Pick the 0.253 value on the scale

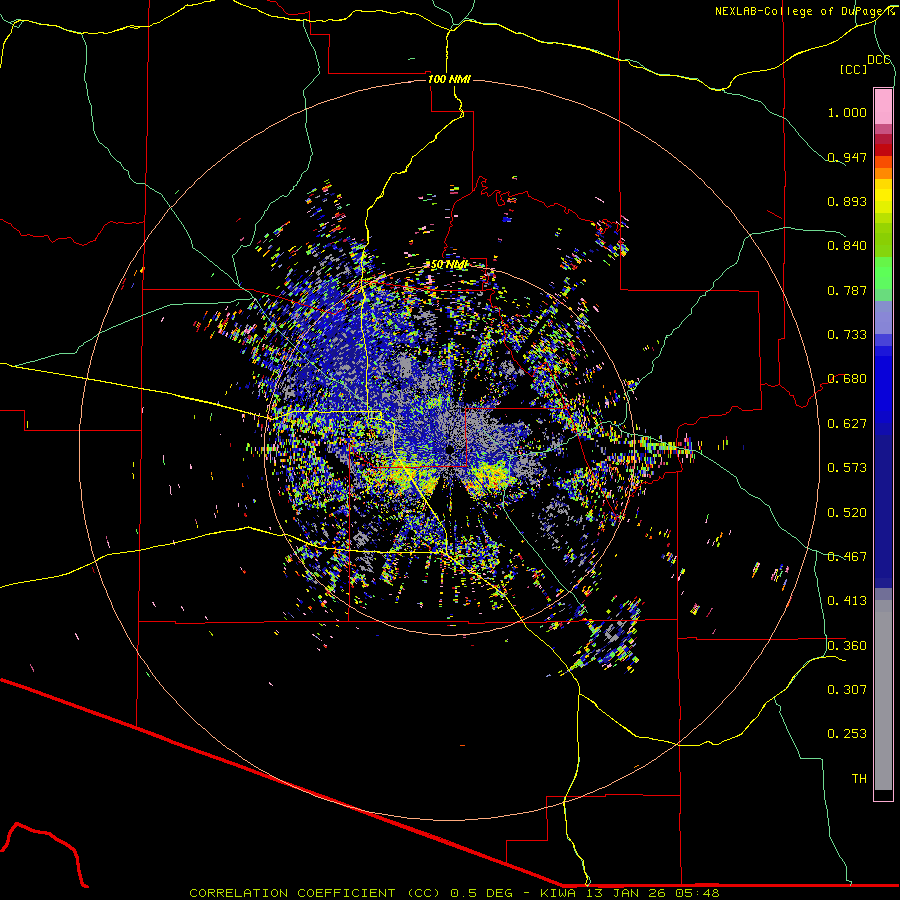(x=847, y=734)
